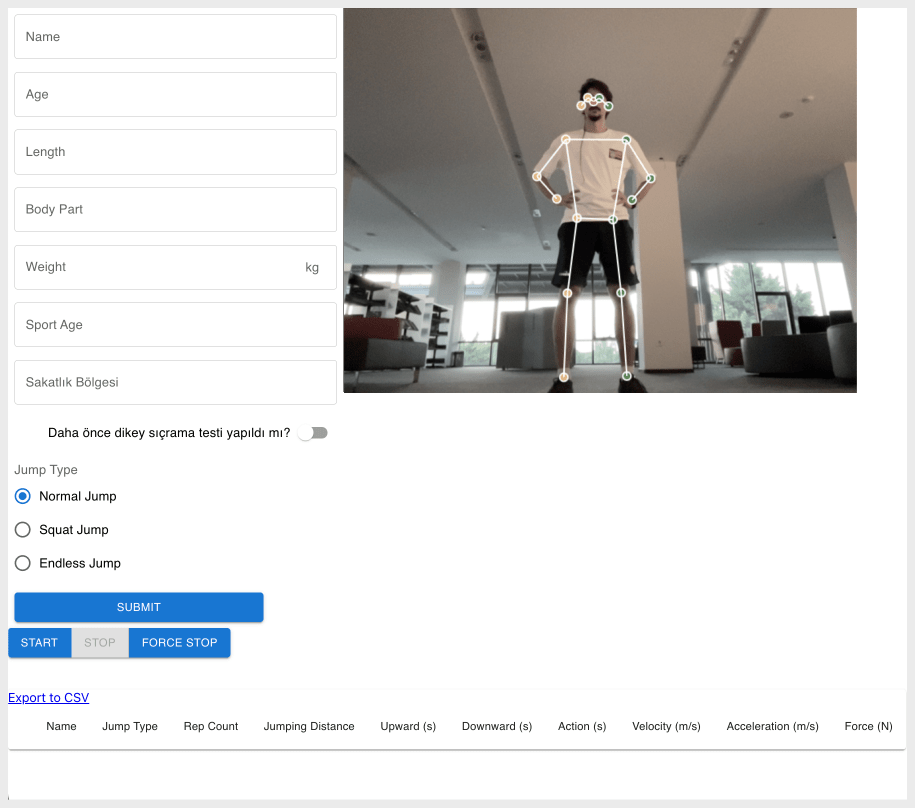Click the Name input field
The height and width of the screenshot is (808, 915).
[x=175, y=37]
